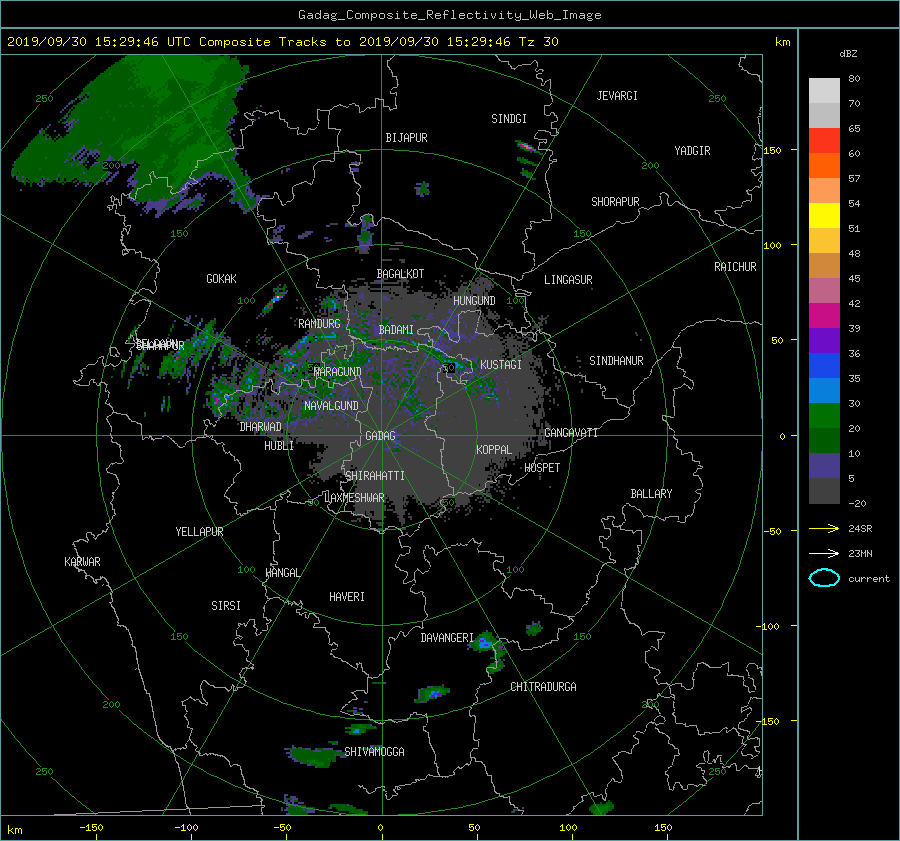Click the HOSPET city label

[x=542, y=468]
